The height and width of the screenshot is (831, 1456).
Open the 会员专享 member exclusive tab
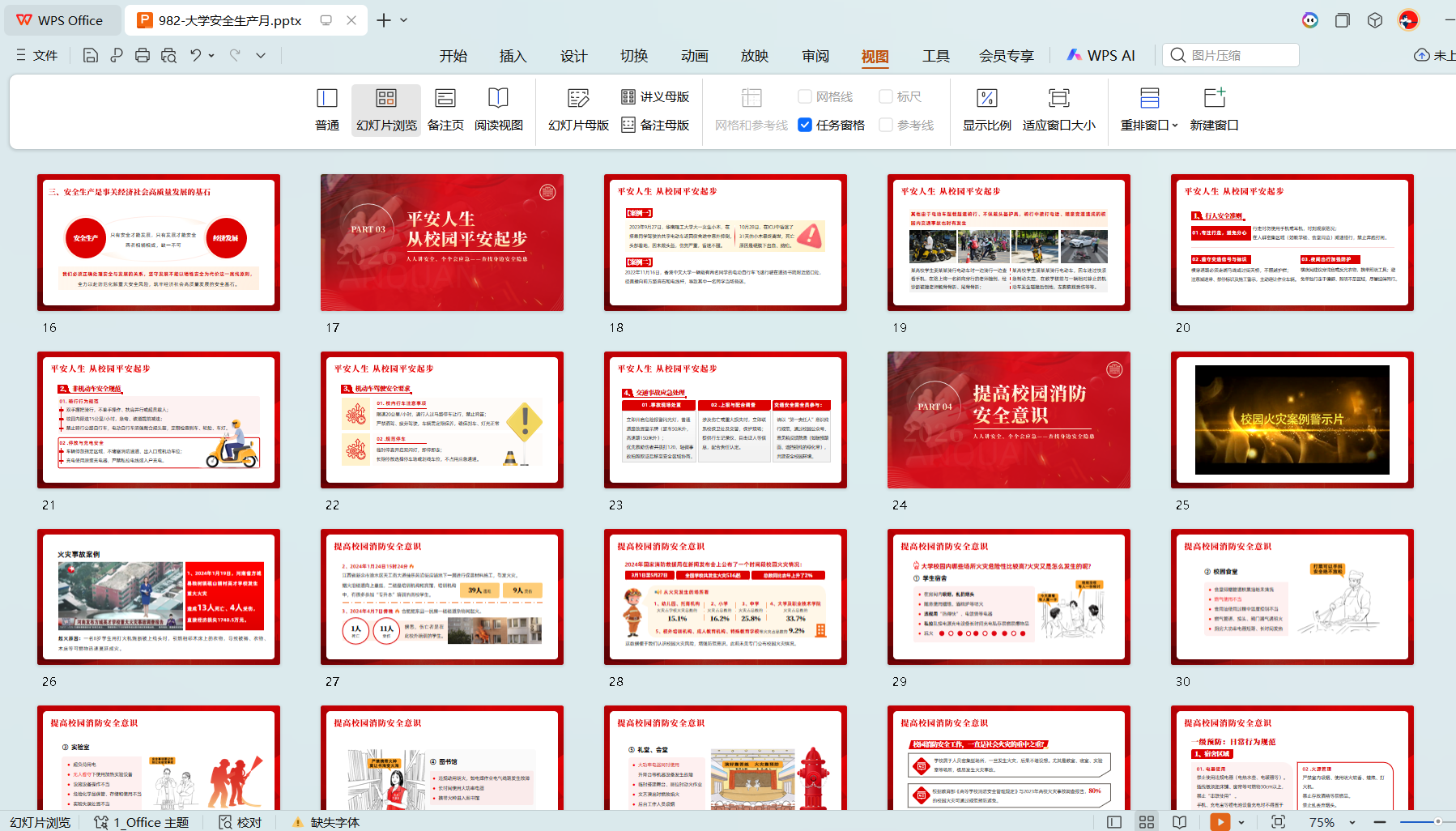tap(1007, 56)
